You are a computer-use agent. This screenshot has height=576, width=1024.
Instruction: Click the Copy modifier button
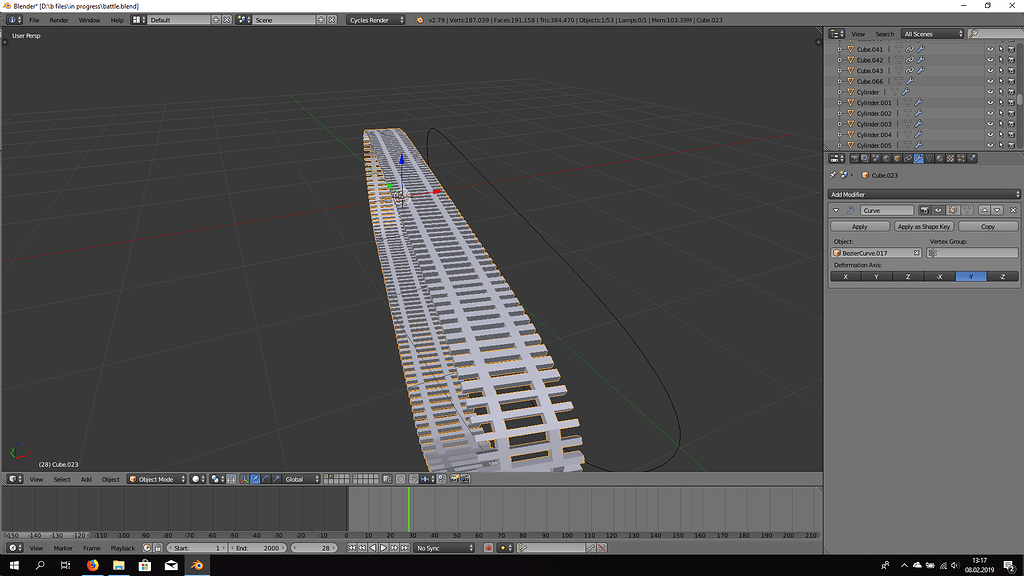(x=987, y=227)
